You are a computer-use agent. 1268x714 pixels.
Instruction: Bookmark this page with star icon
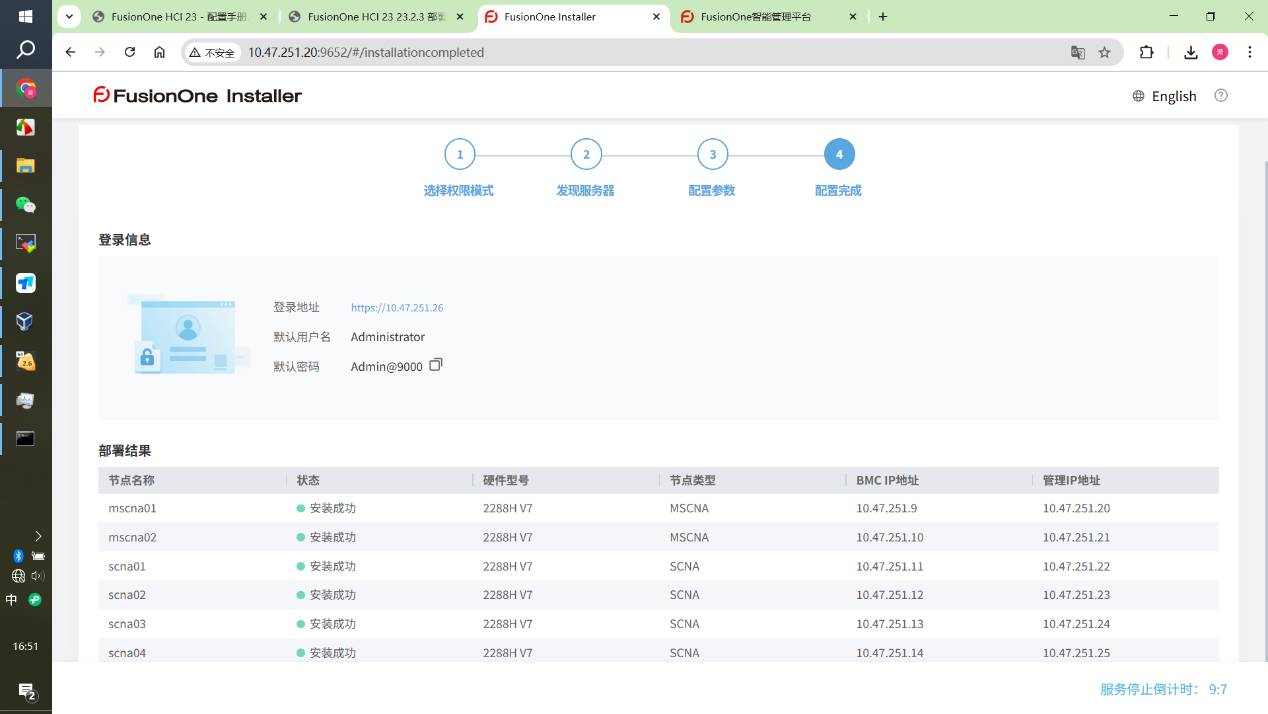point(1104,52)
